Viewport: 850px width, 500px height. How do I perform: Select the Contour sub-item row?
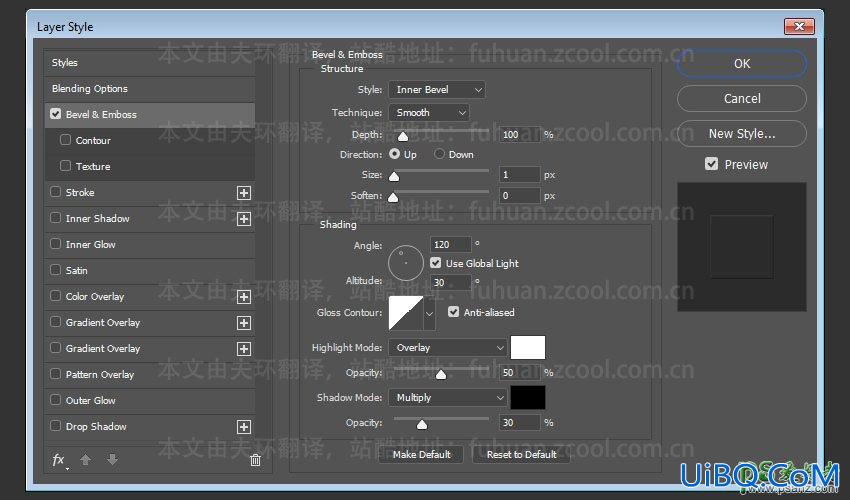click(x=150, y=140)
